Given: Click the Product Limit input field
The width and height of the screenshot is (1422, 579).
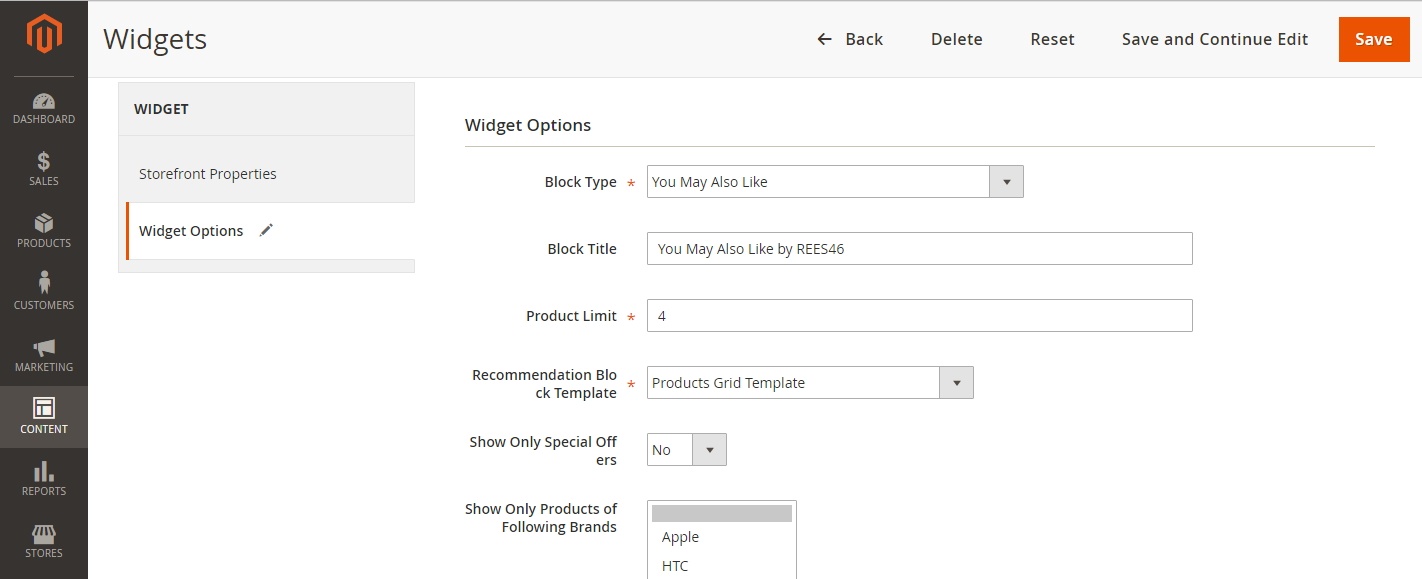Looking at the screenshot, I should tap(919, 315).
